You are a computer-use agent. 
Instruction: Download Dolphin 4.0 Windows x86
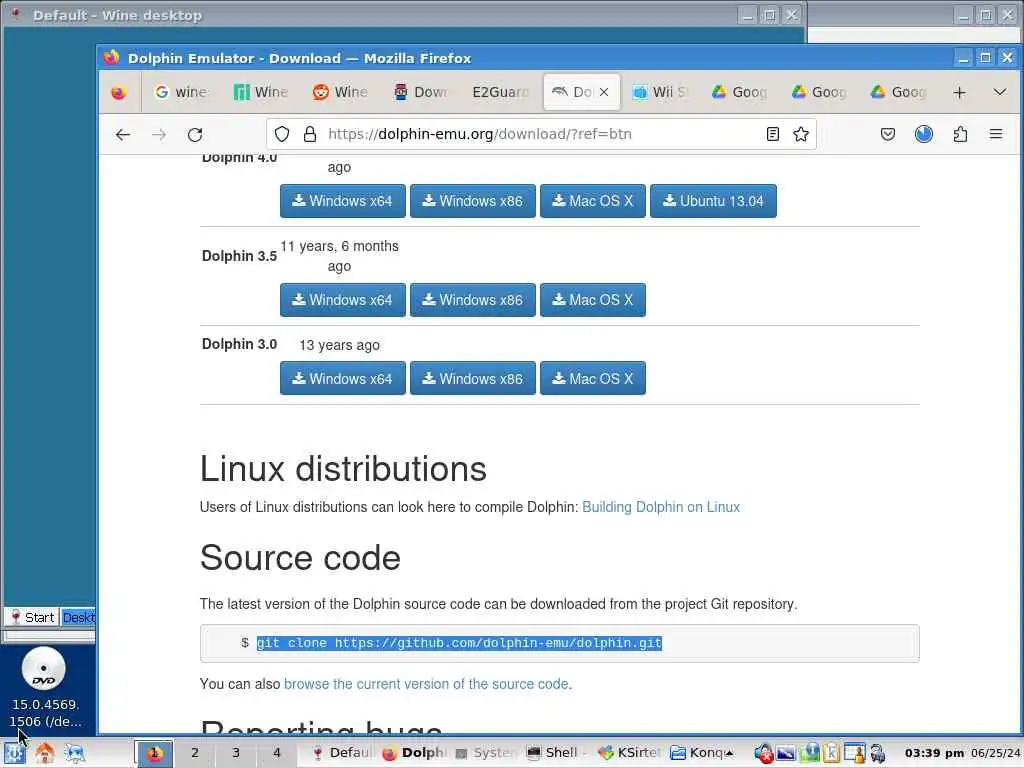[473, 201]
